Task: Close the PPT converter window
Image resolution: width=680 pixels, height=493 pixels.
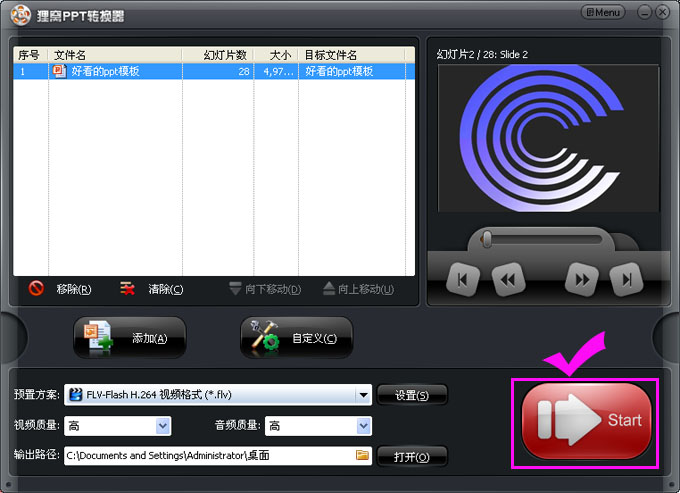Action: click(x=663, y=13)
